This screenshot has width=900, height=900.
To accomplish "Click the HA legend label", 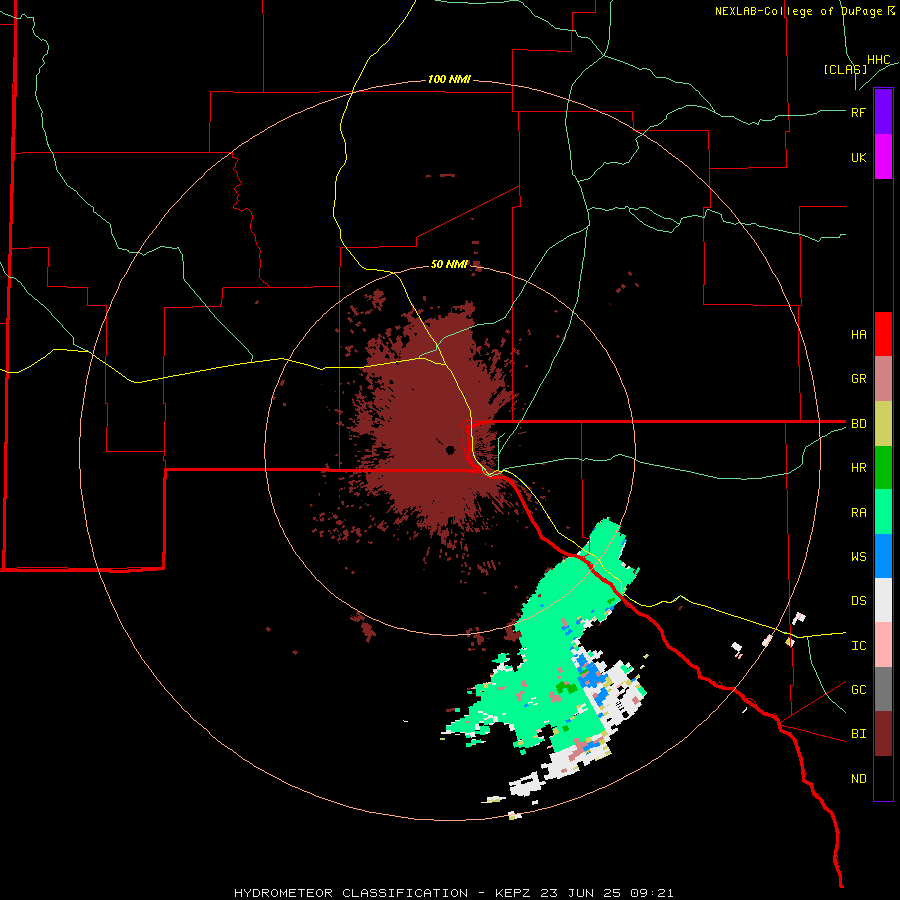I will pyautogui.click(x=858, y=335).
